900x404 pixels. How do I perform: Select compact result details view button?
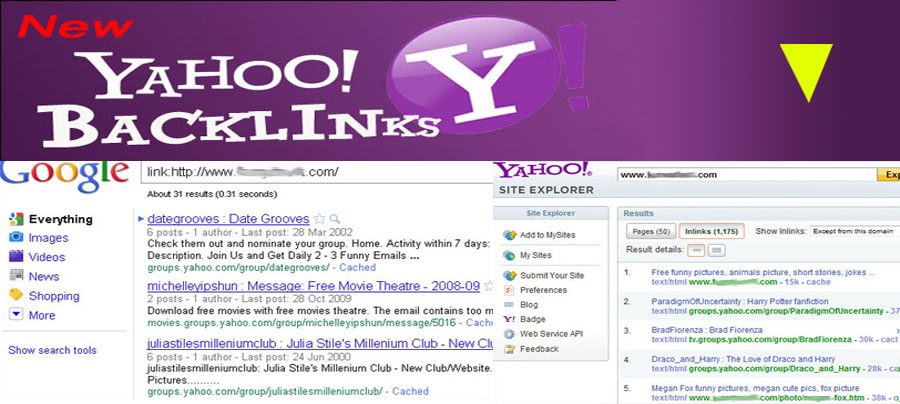click(x=697, y=250)
